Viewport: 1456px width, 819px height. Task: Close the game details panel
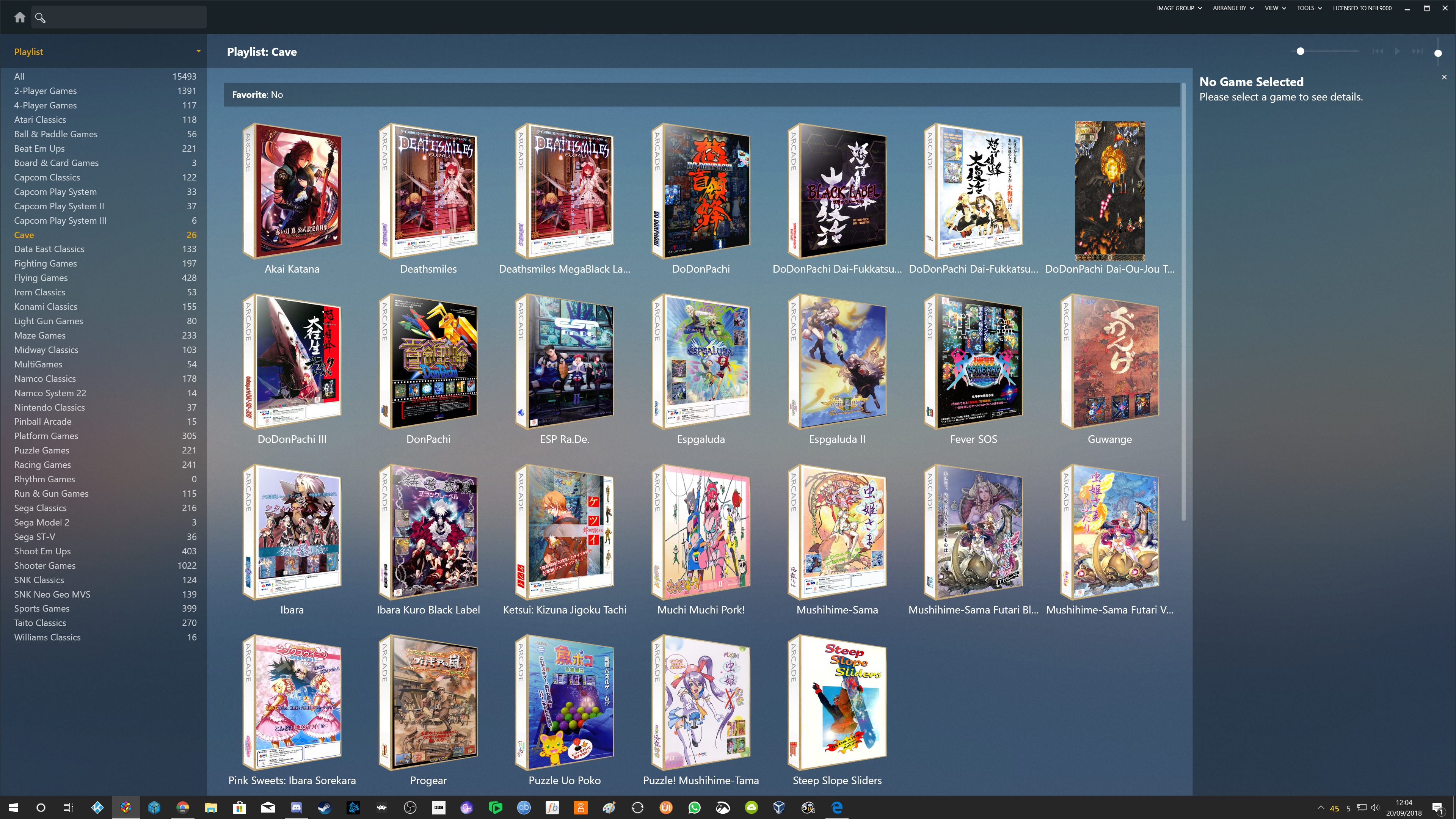coord(1444,77)
